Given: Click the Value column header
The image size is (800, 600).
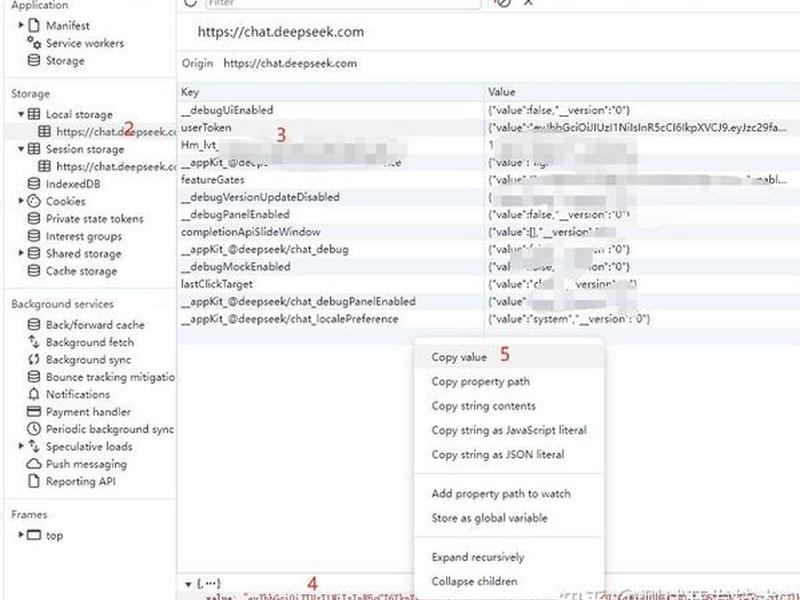Looking at the screenshot, I should (642, 92).
